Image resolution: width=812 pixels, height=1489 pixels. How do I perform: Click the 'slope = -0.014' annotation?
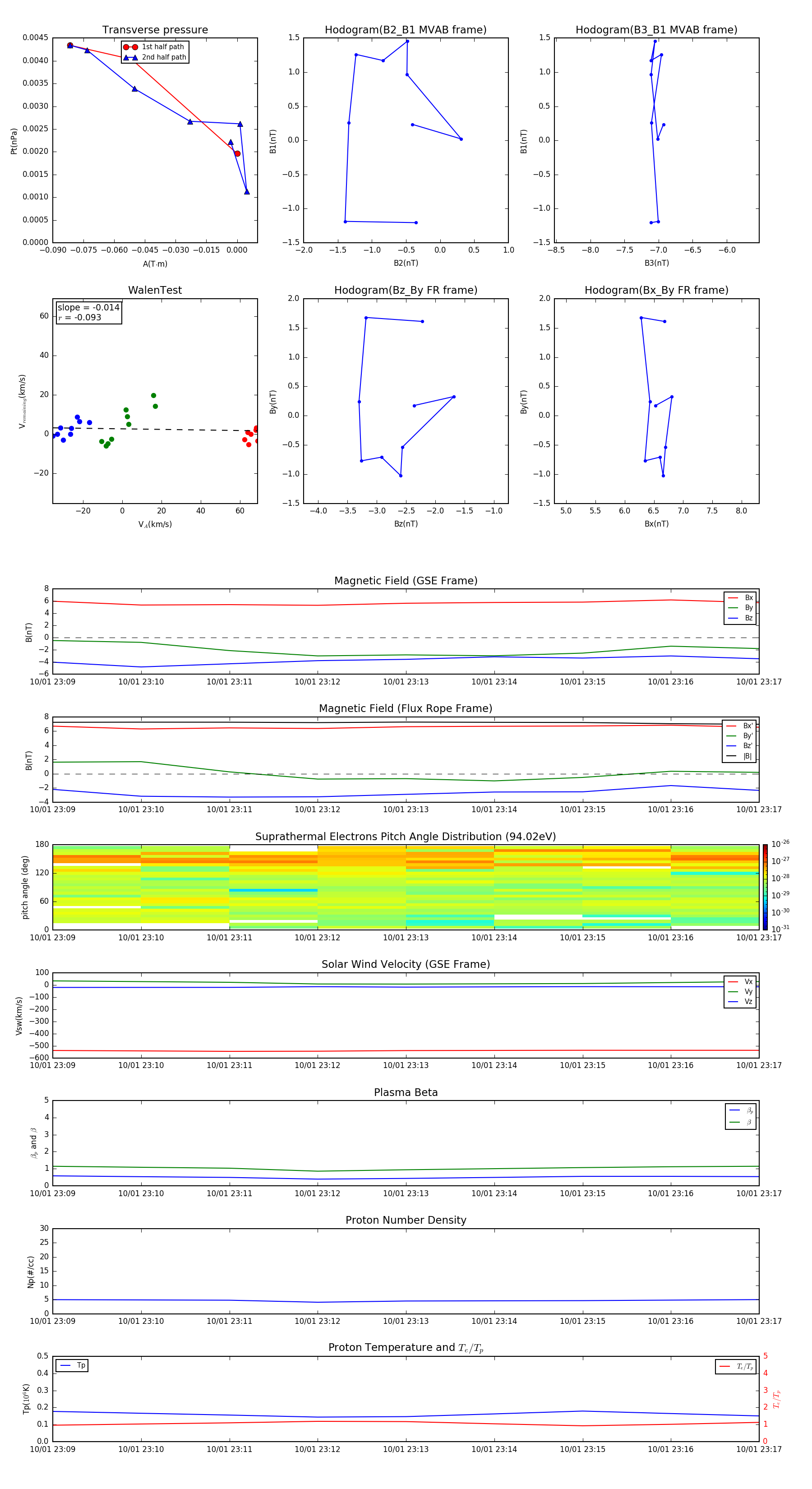[88, 308]
